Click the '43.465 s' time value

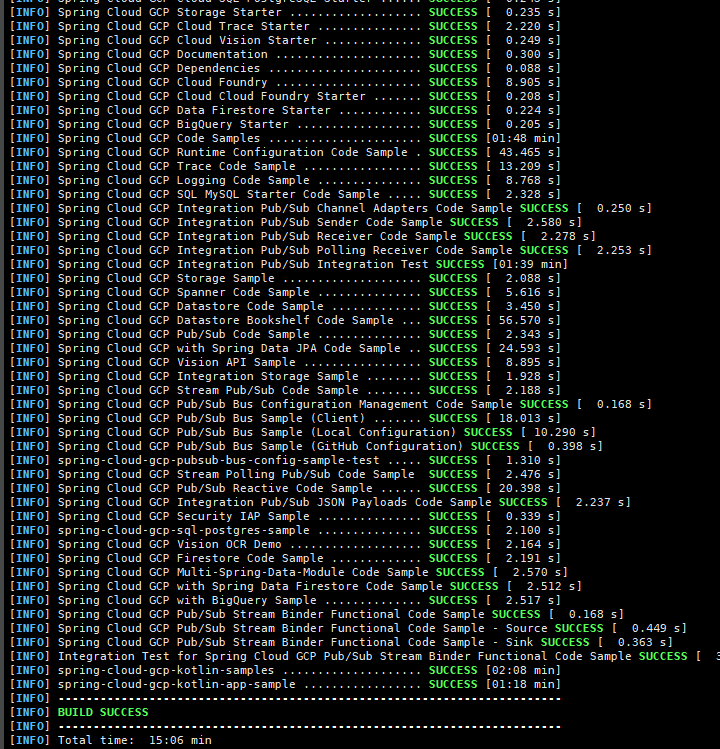pos(526,152)
